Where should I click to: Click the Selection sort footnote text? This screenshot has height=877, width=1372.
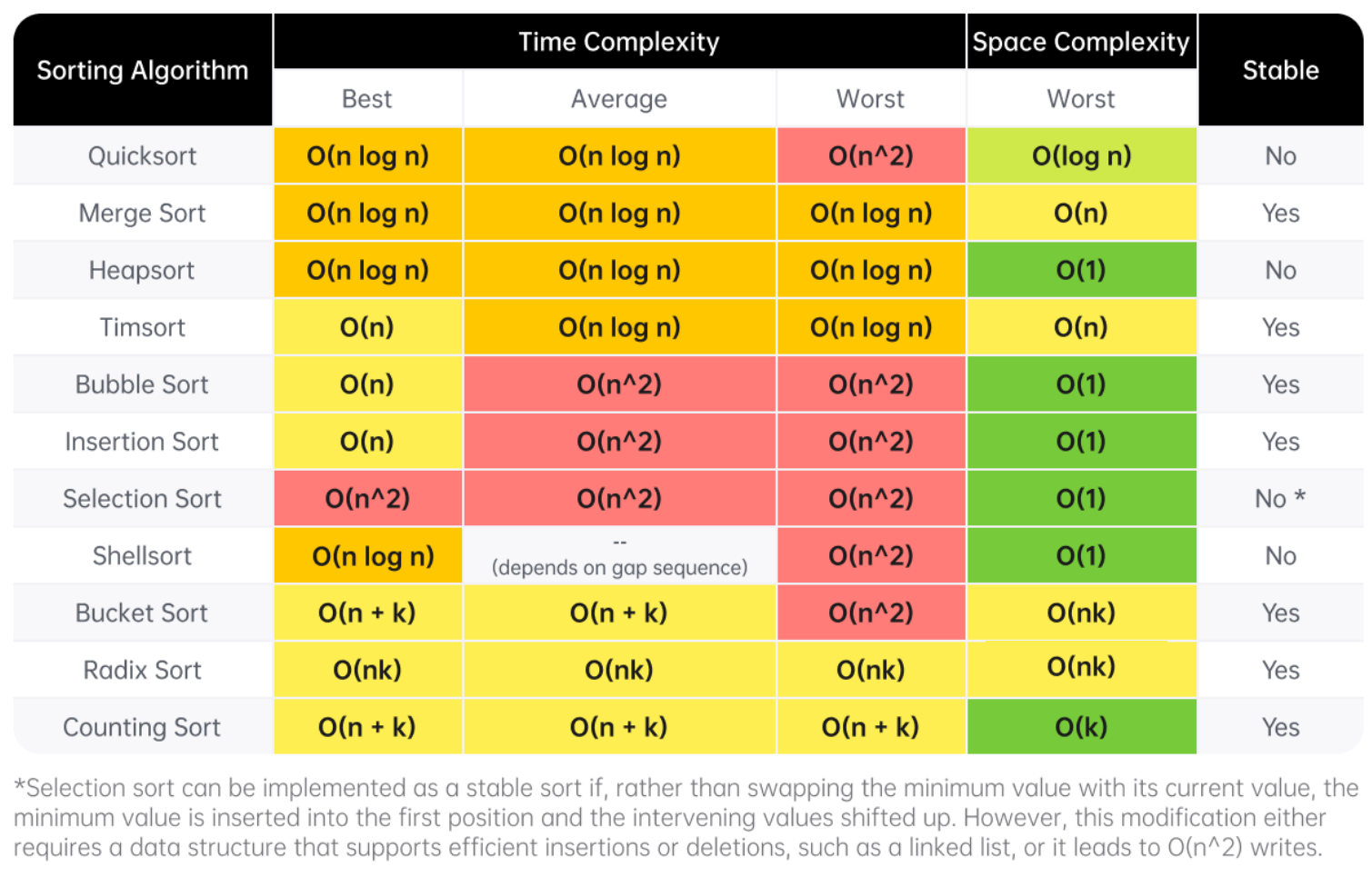[x=686, y=818]
